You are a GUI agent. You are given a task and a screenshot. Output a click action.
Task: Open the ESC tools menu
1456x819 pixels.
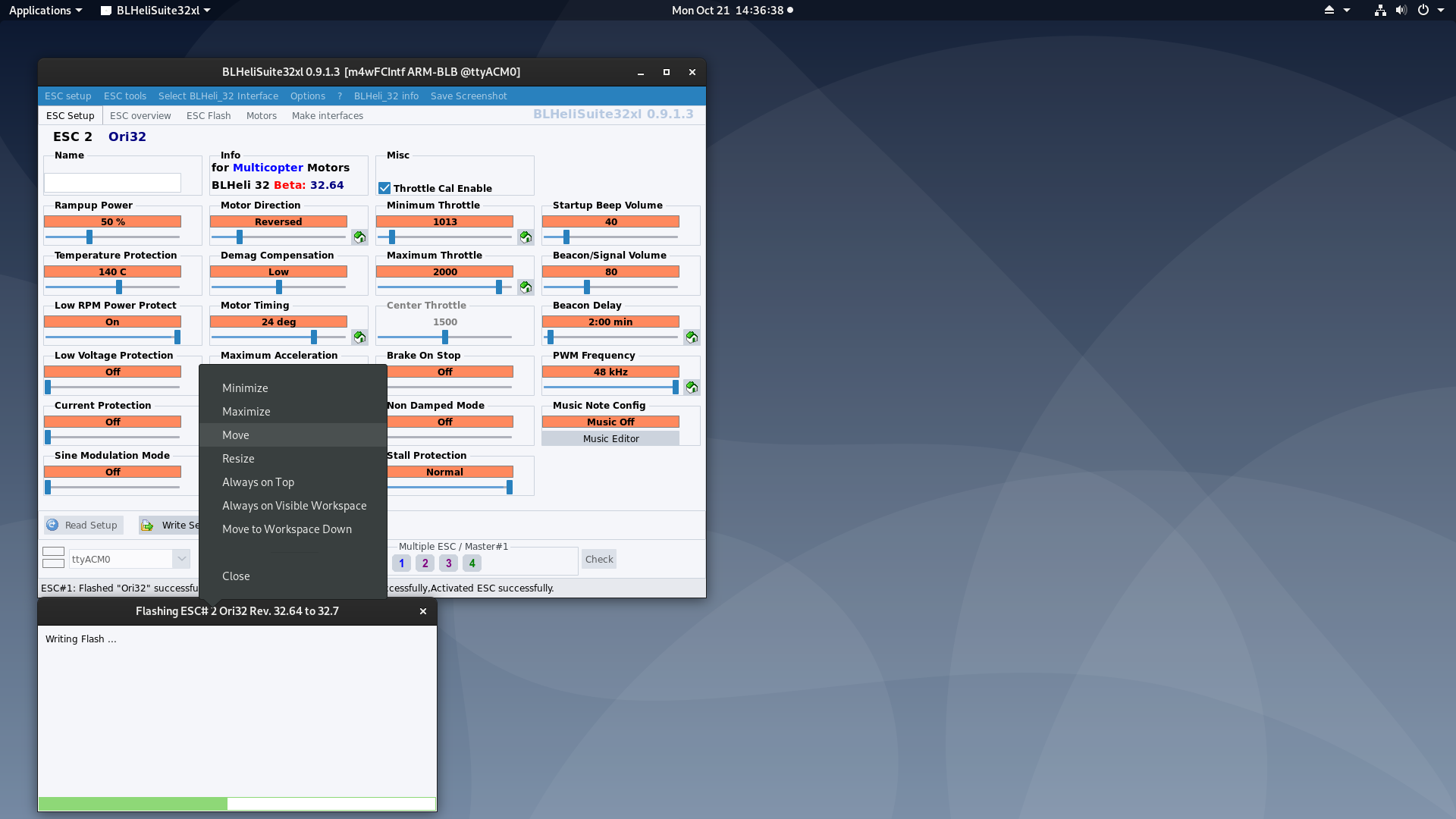125,96
